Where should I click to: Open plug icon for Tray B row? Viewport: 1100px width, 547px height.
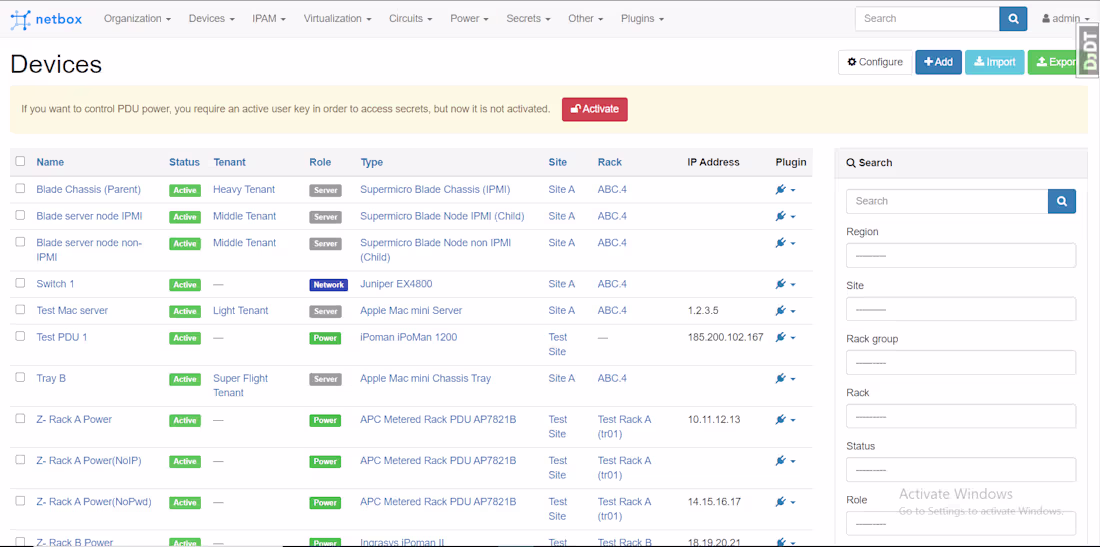click(x=785, y=379)
